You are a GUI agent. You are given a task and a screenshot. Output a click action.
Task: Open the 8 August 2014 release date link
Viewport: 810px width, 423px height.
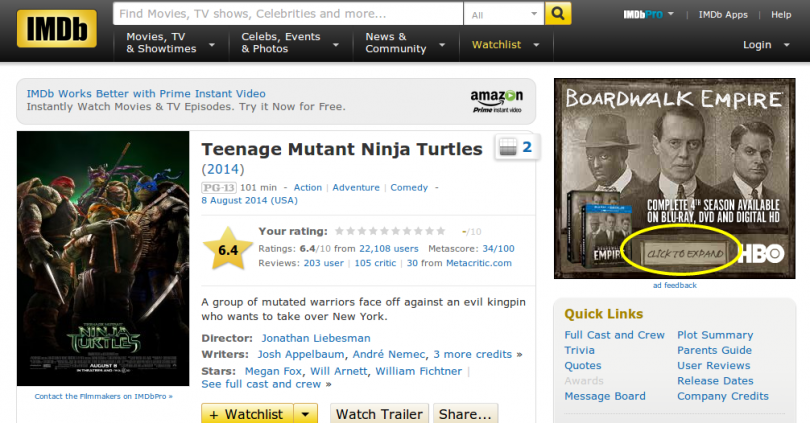point(250,200)
